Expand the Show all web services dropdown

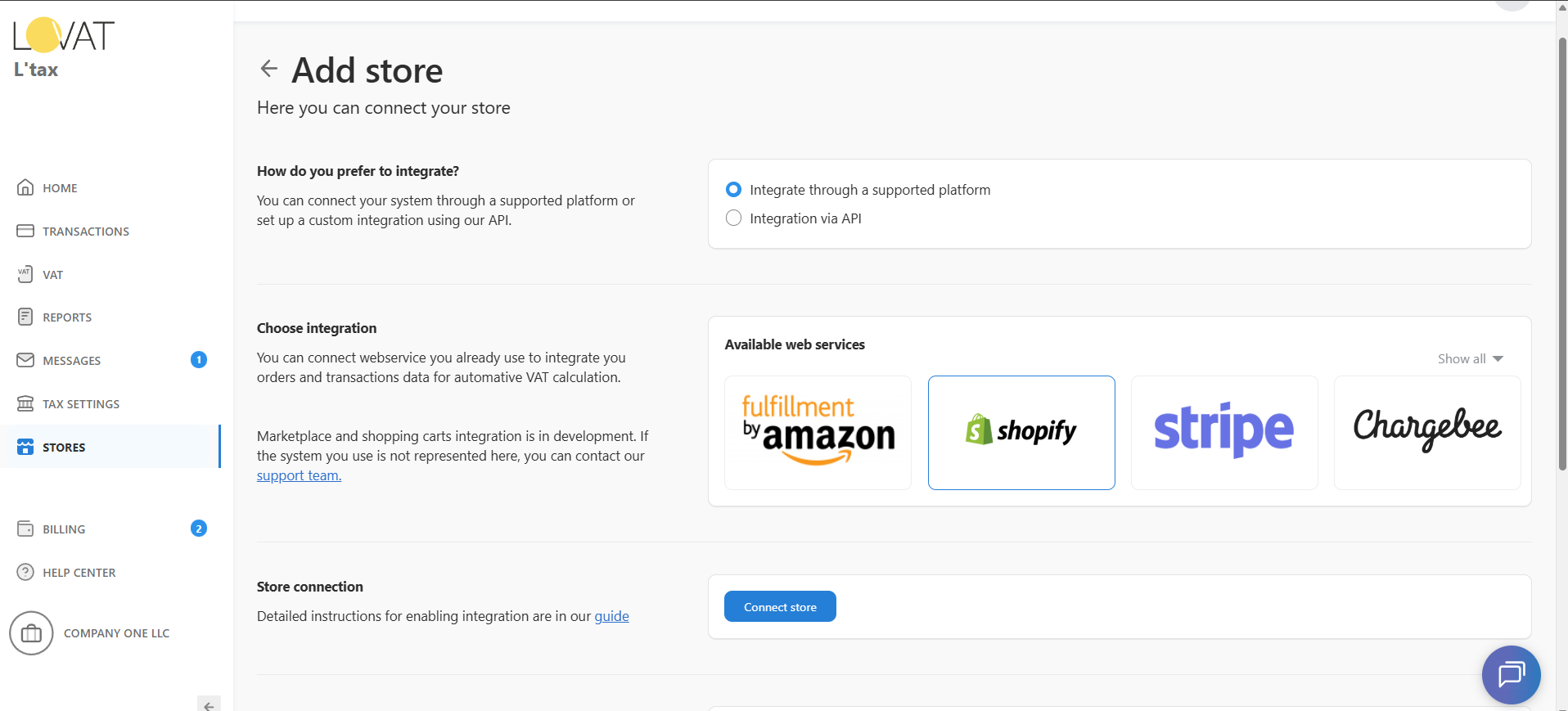[x=1470, y=359]
